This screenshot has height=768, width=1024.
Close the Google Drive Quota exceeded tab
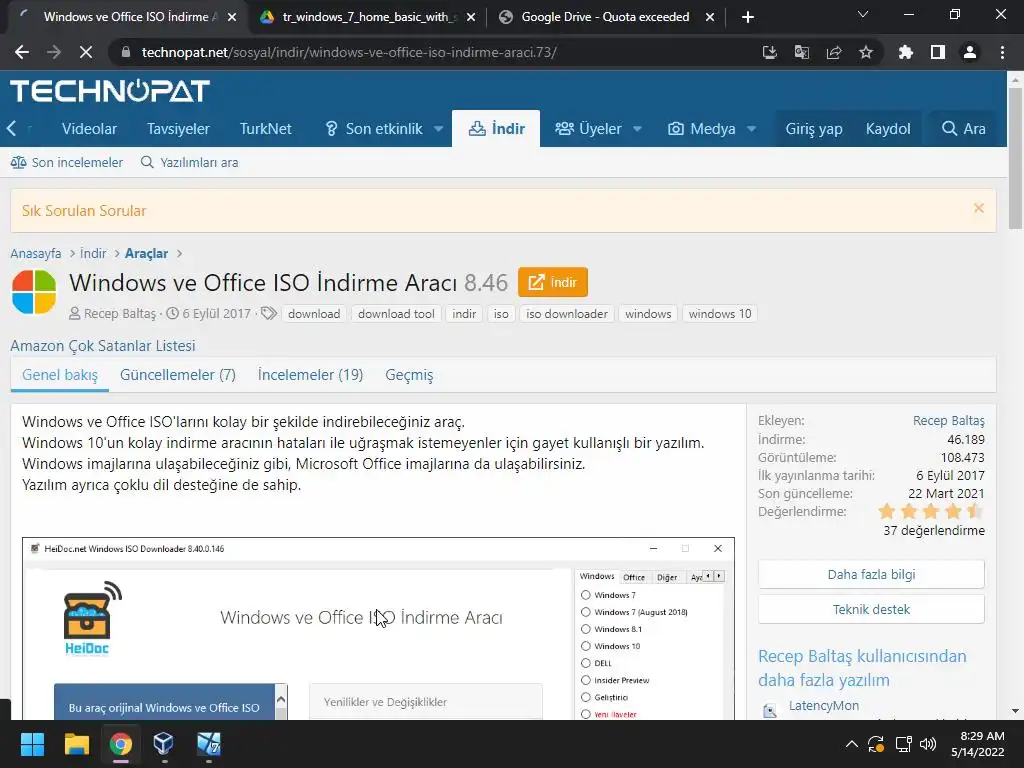coord(710,17)
